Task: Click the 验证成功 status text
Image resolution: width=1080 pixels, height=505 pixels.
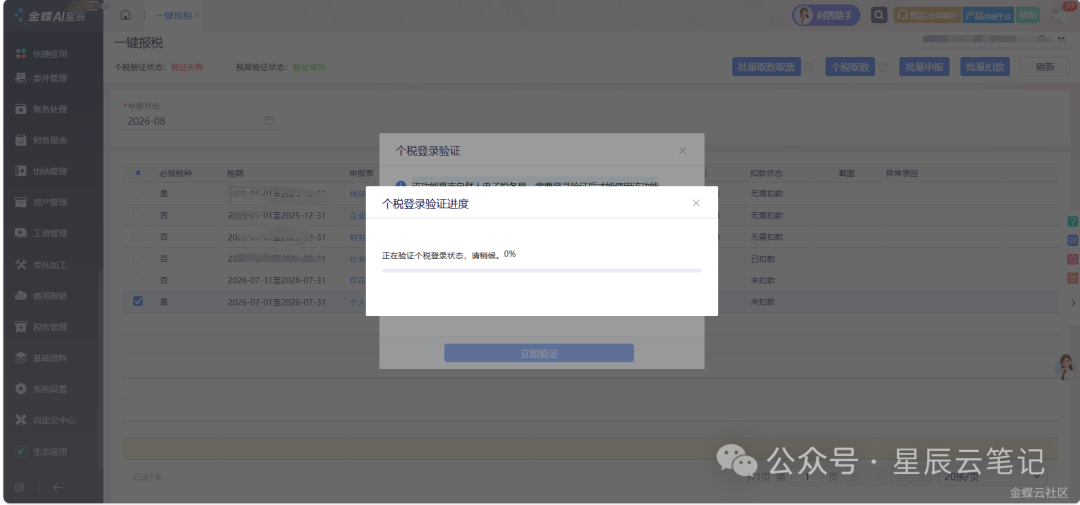Action: [309, 68]
